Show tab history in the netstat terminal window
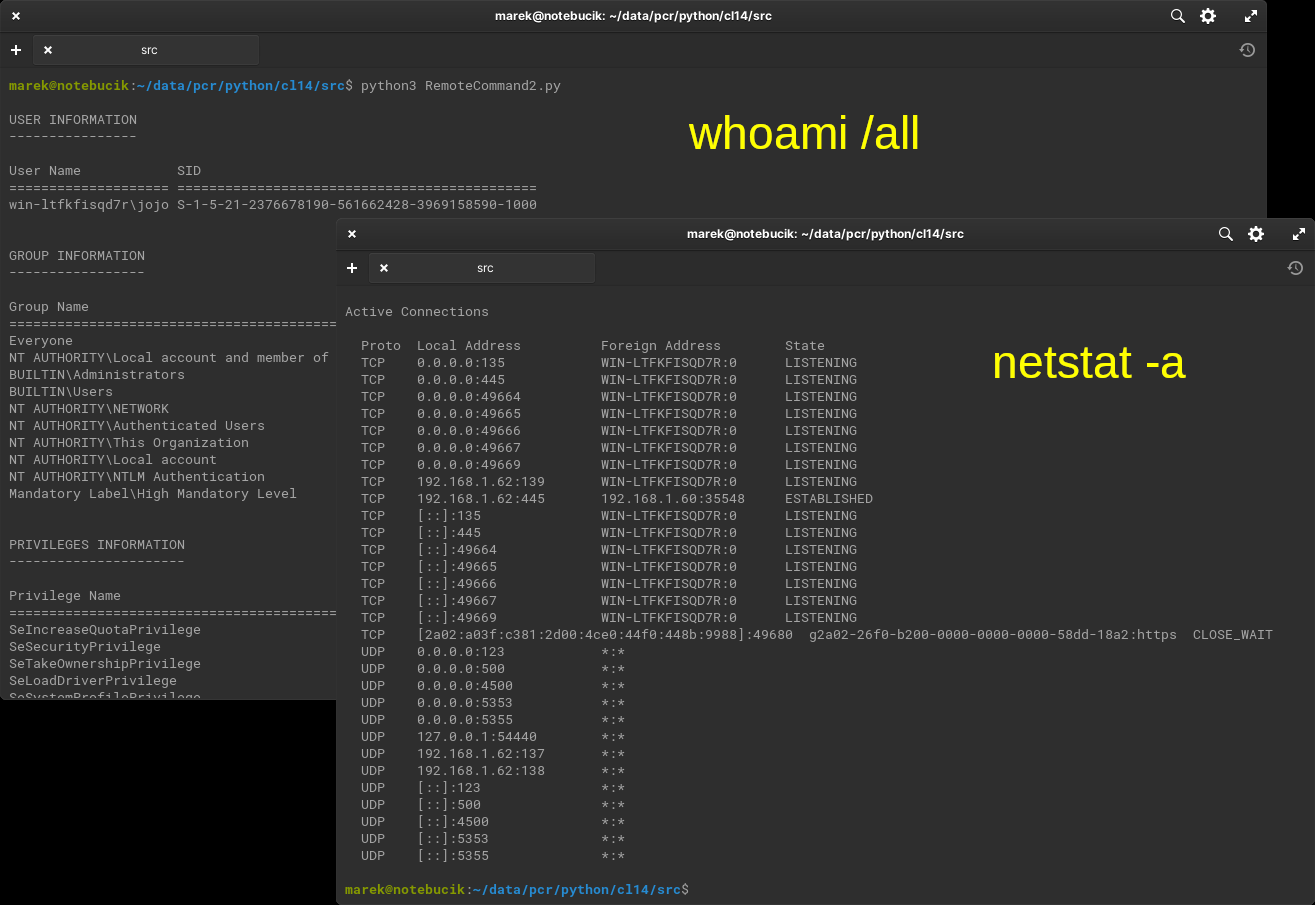The image size is (1315, 905). click(x=1295, y=268)
